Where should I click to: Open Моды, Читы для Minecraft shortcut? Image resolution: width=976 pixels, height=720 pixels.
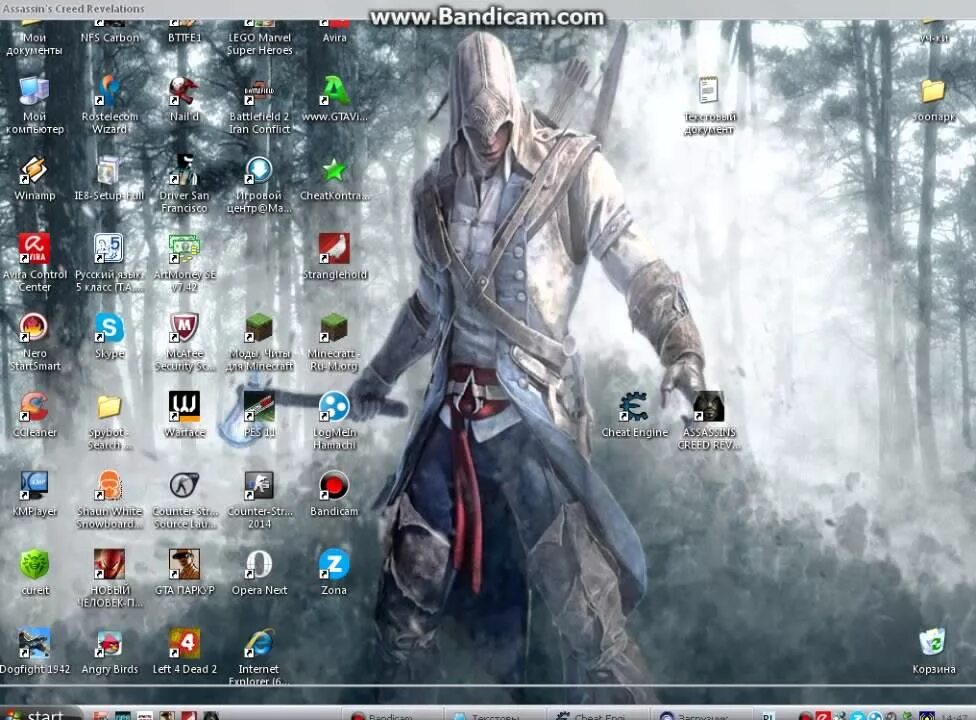pos(259,328)
